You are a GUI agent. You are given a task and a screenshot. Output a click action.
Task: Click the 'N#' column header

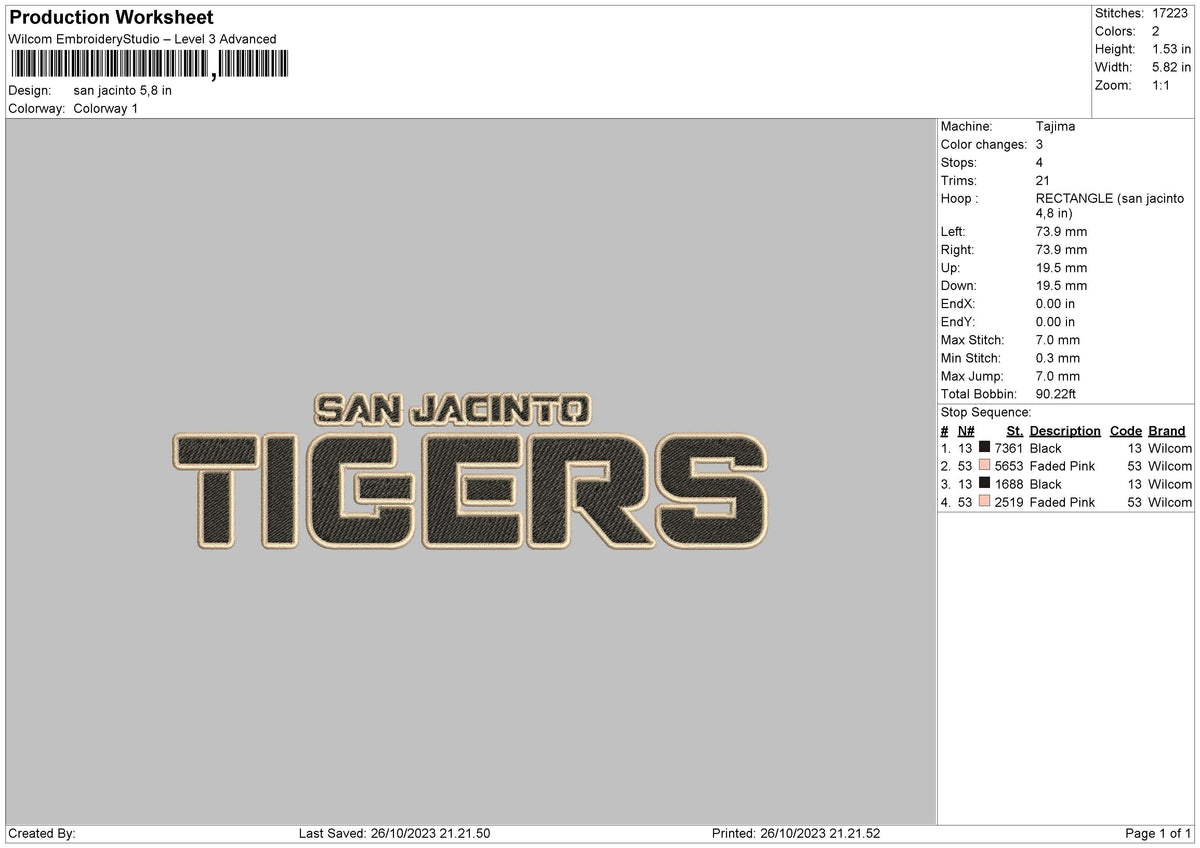click(x=966, y=431)
